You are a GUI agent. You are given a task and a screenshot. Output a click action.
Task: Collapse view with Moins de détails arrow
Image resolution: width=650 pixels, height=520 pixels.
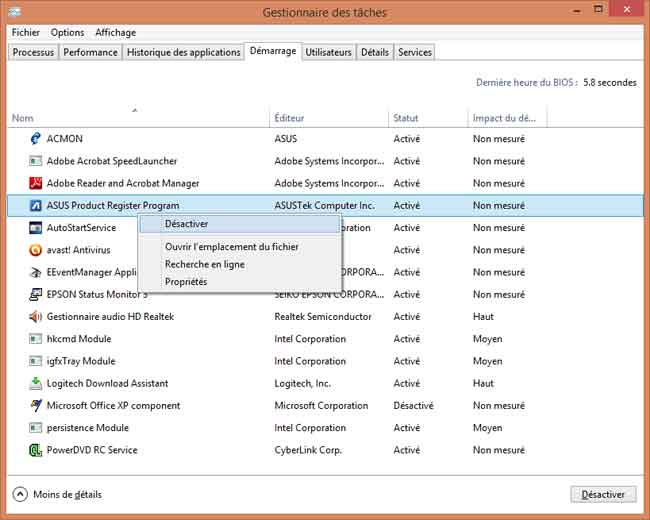(20, 494)
